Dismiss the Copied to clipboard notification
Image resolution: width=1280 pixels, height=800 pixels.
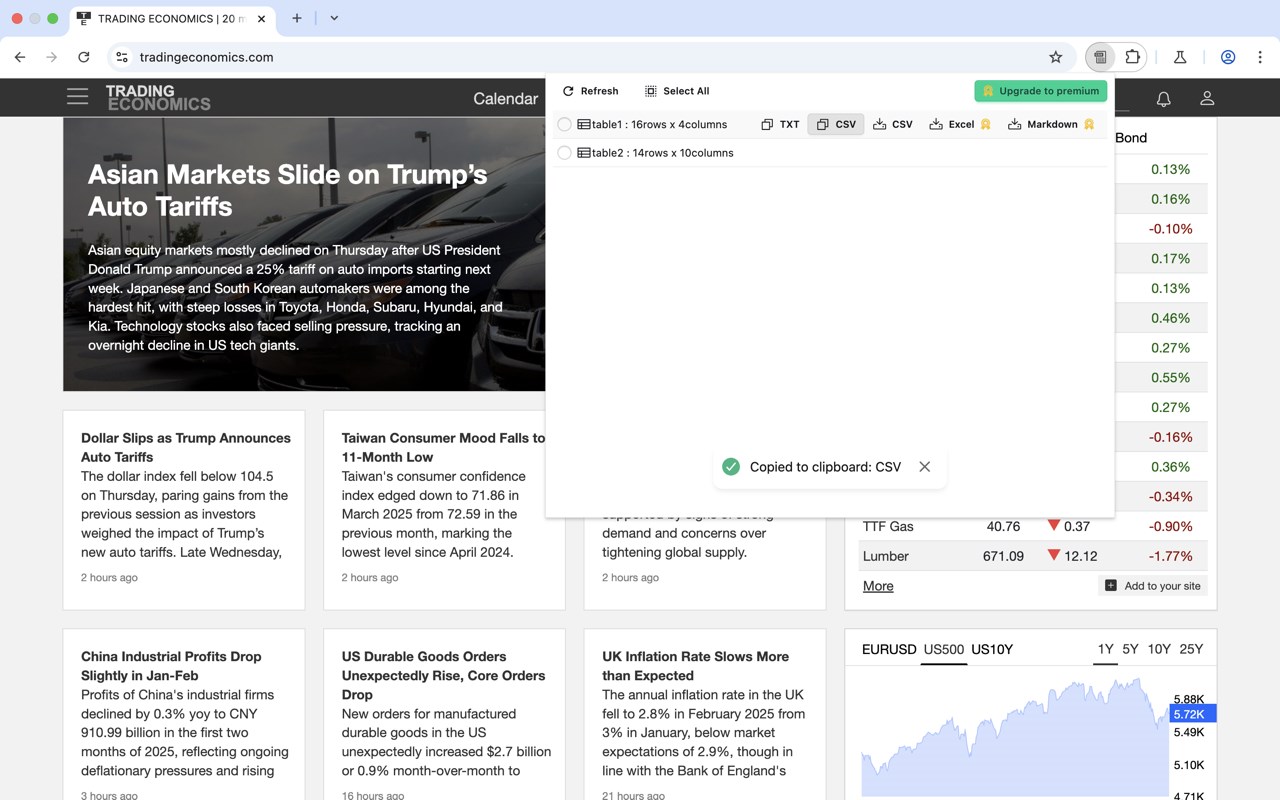[925, 467]
